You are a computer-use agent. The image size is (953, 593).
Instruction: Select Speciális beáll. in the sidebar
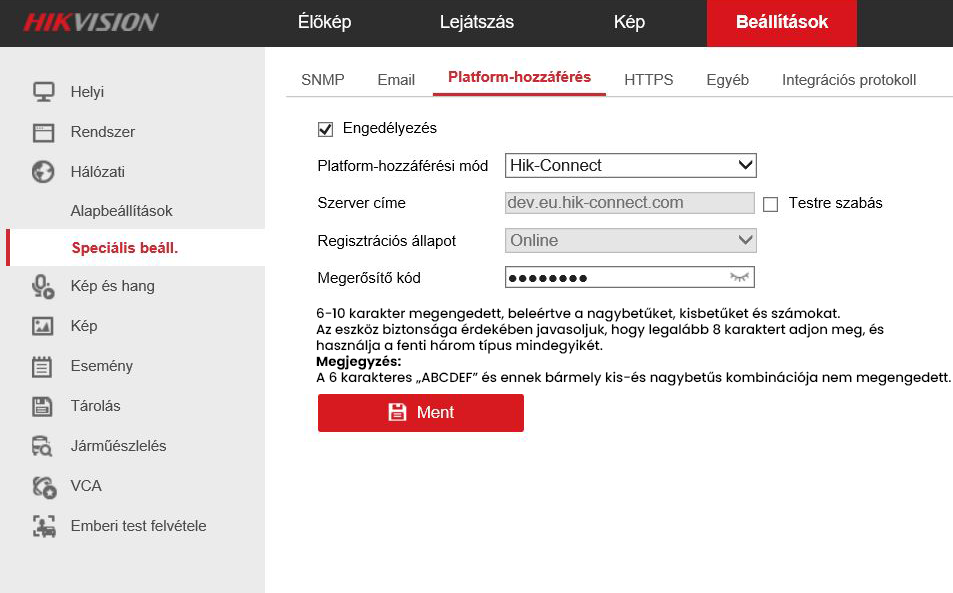(x=136, y=247)
